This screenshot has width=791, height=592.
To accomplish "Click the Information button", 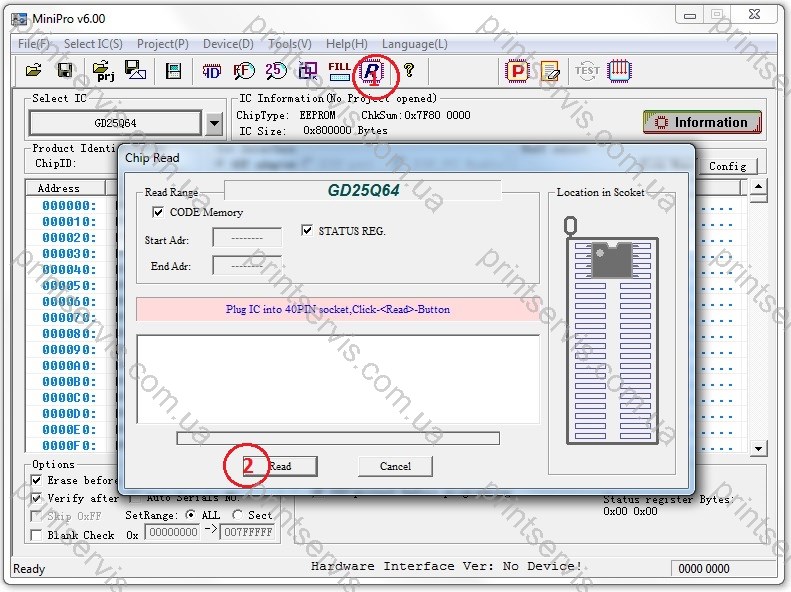I will 702,123.
